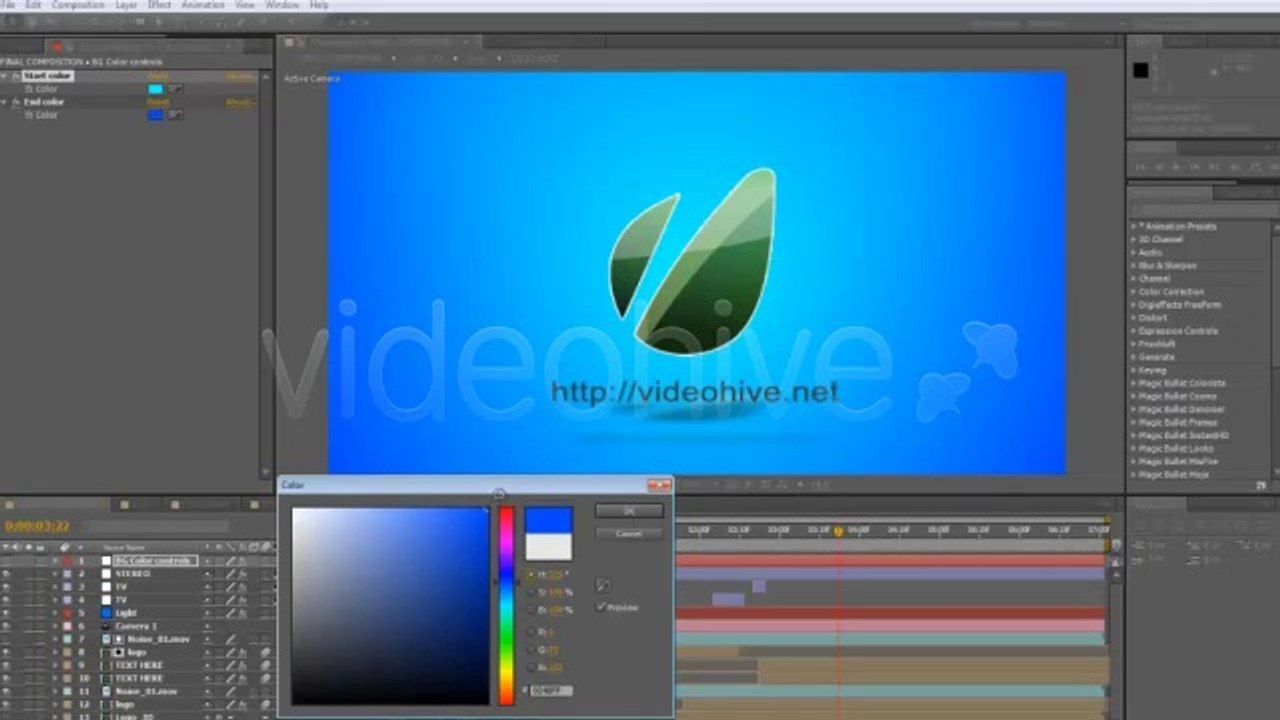Expand the Color Correction effects category
This screenshot has height=720, width=1280.
click(x=1134, y=292)
